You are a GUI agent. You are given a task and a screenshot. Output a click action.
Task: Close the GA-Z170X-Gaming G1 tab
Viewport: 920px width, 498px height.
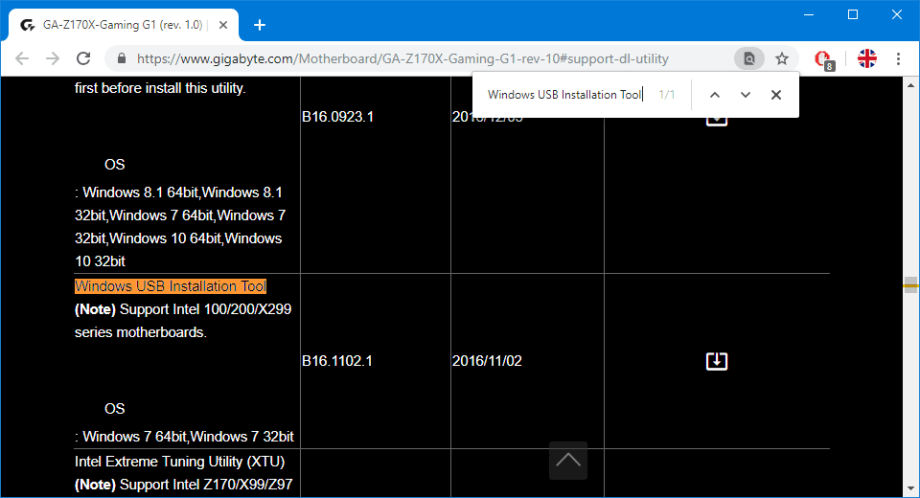(227, 25)
